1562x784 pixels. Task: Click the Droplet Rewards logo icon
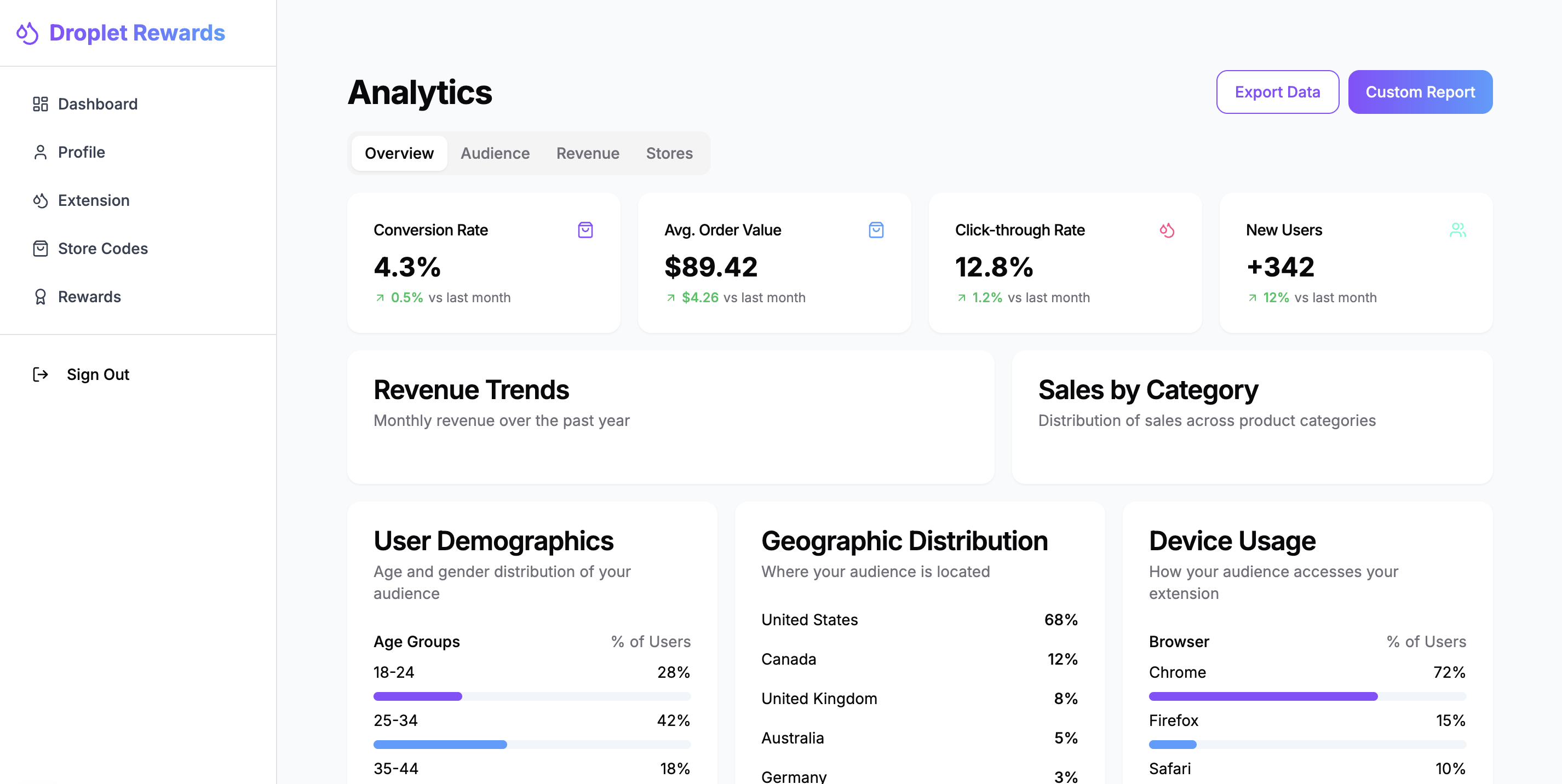[x=27, y=33]
